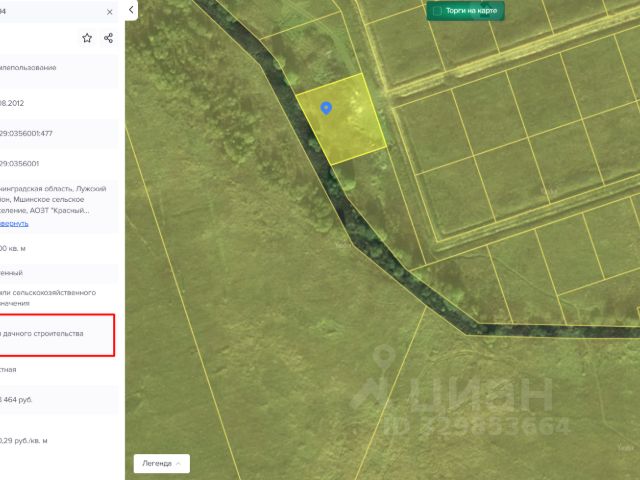Share the parcel via share icon
The width and height of the screenshot is (640, 480).
(x=108, y=38)
